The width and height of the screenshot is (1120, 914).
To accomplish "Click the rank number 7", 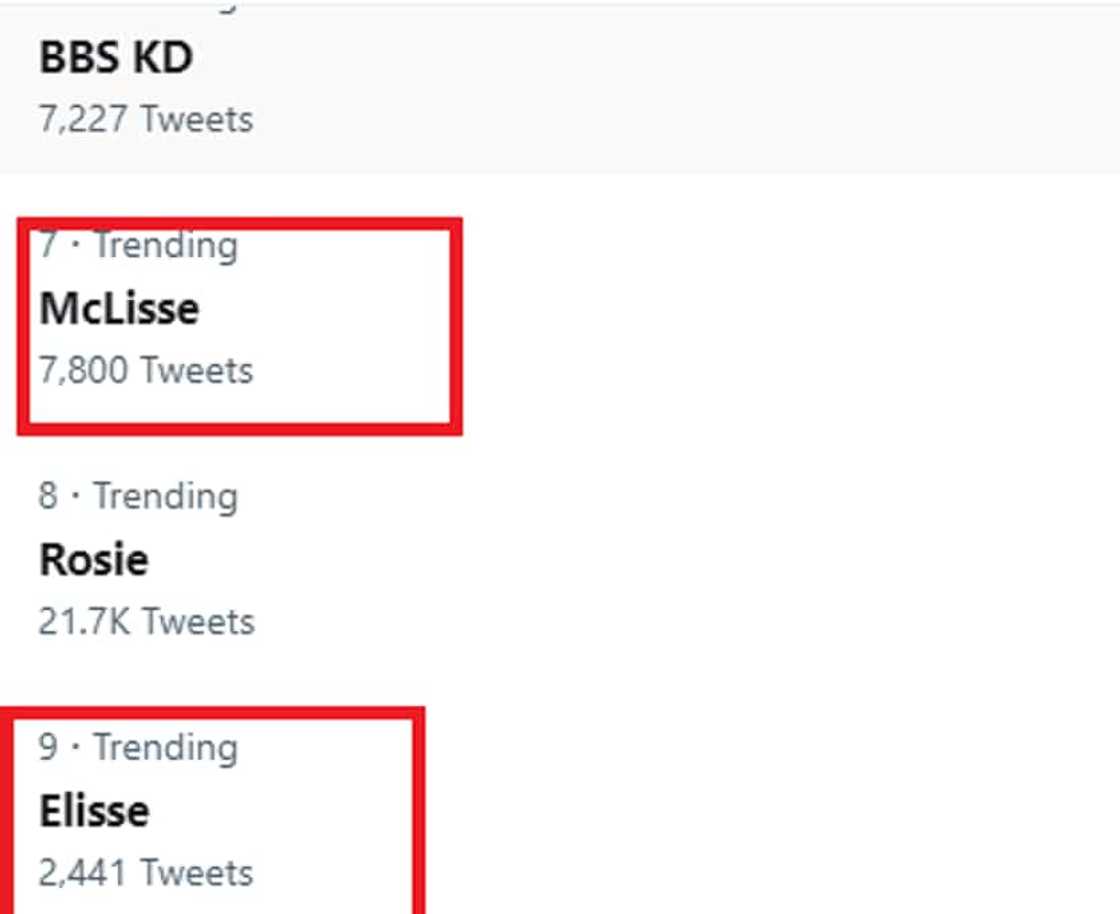I will (48, 246).
